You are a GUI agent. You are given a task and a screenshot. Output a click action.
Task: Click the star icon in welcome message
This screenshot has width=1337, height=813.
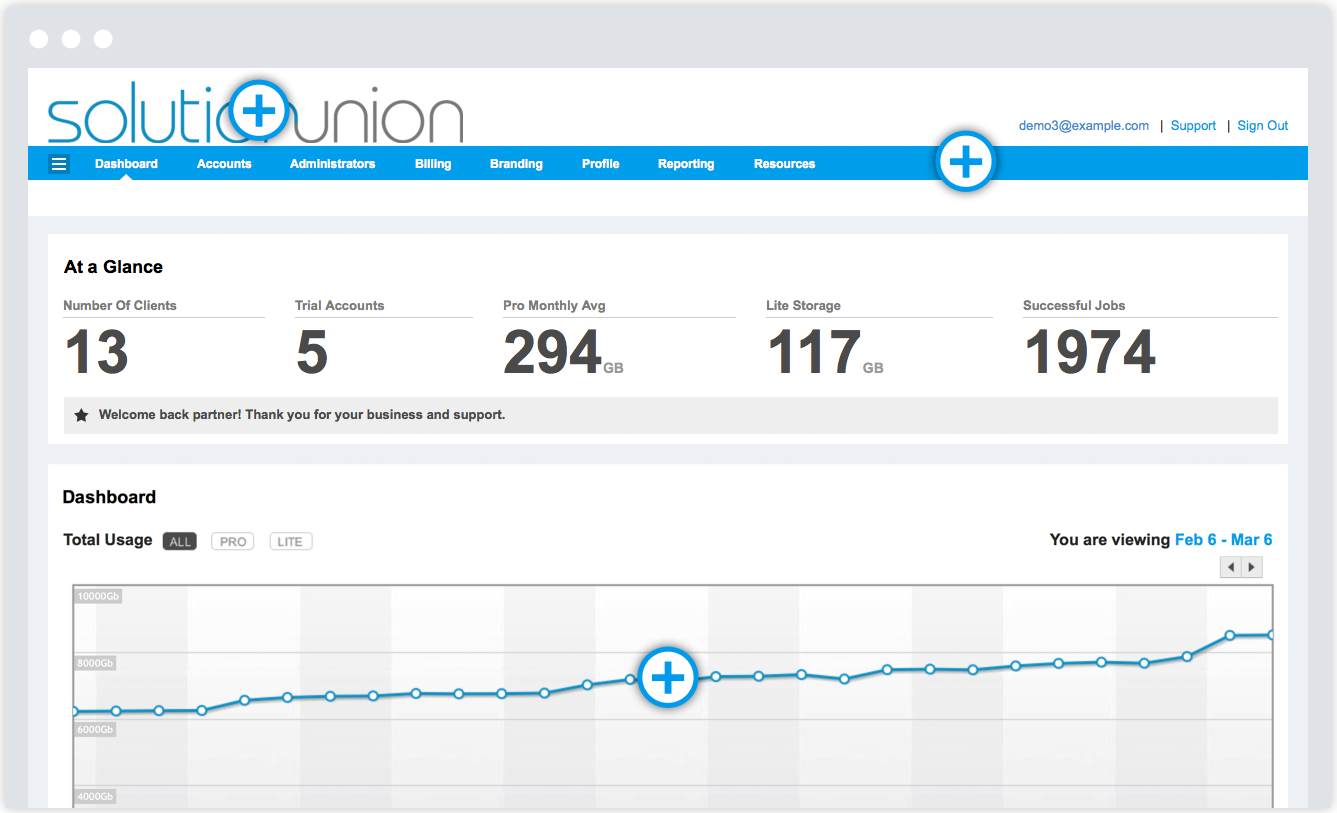point(82,415)
